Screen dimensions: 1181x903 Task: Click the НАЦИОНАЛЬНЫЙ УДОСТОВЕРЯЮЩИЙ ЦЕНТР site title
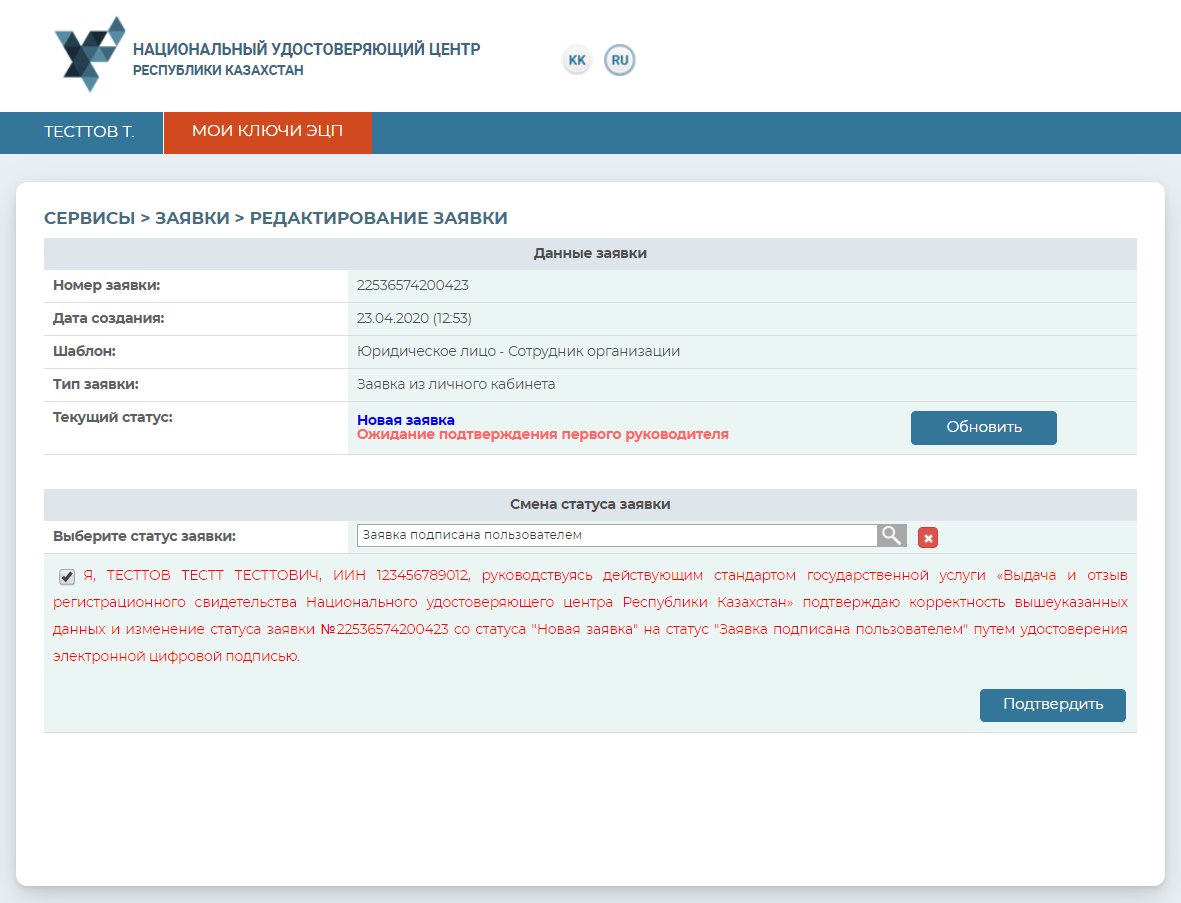coord(306,49)
